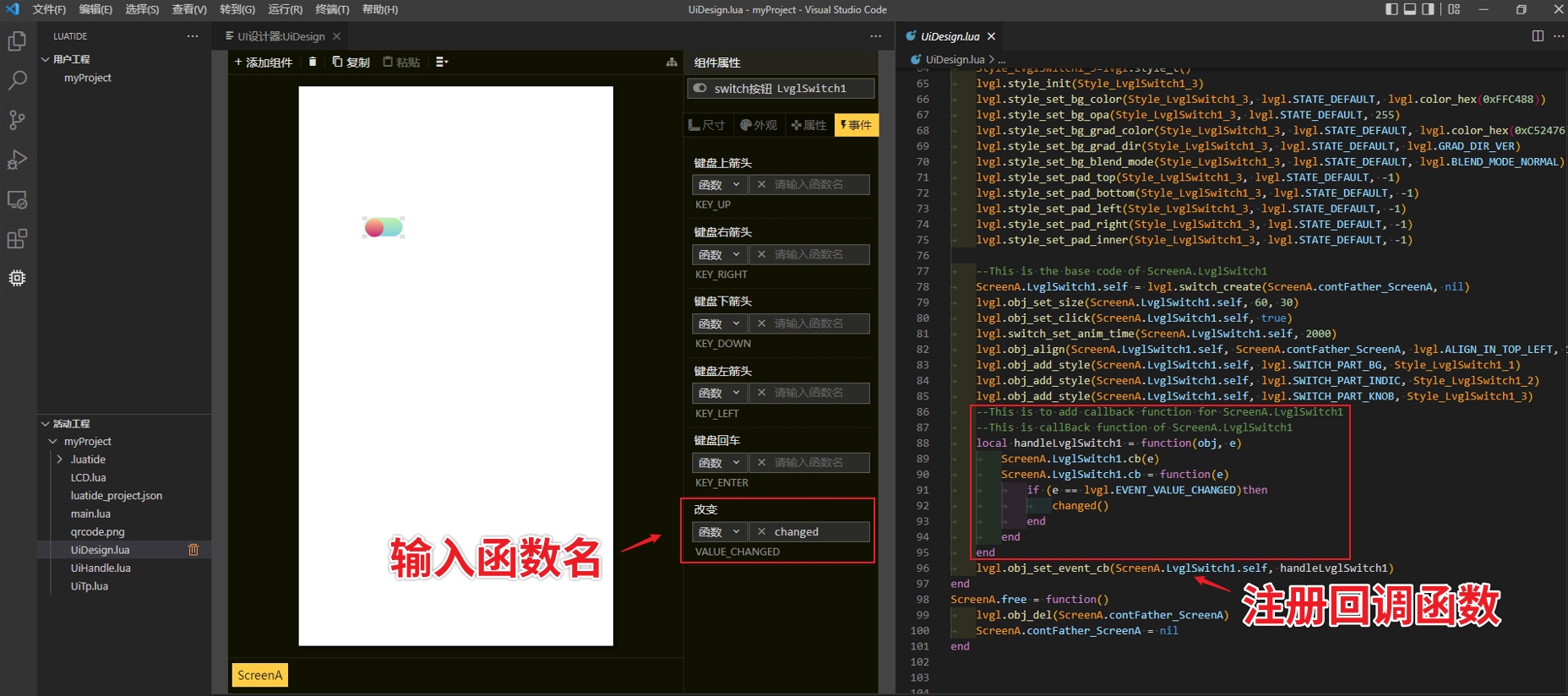The image size is (1568, 696).
Task: Click the 'changed' function name input
Action: pyautogui.click(x=809, y=531)
